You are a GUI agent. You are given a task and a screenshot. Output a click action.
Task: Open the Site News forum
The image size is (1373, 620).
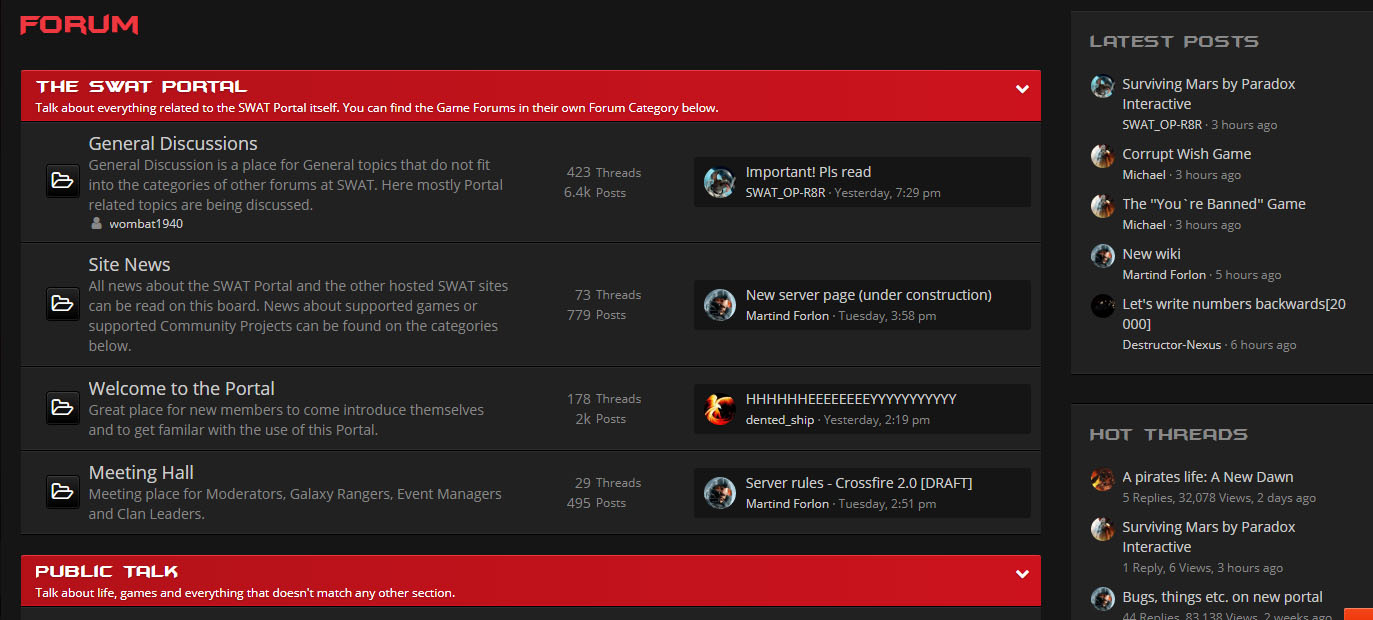point(129,265)
